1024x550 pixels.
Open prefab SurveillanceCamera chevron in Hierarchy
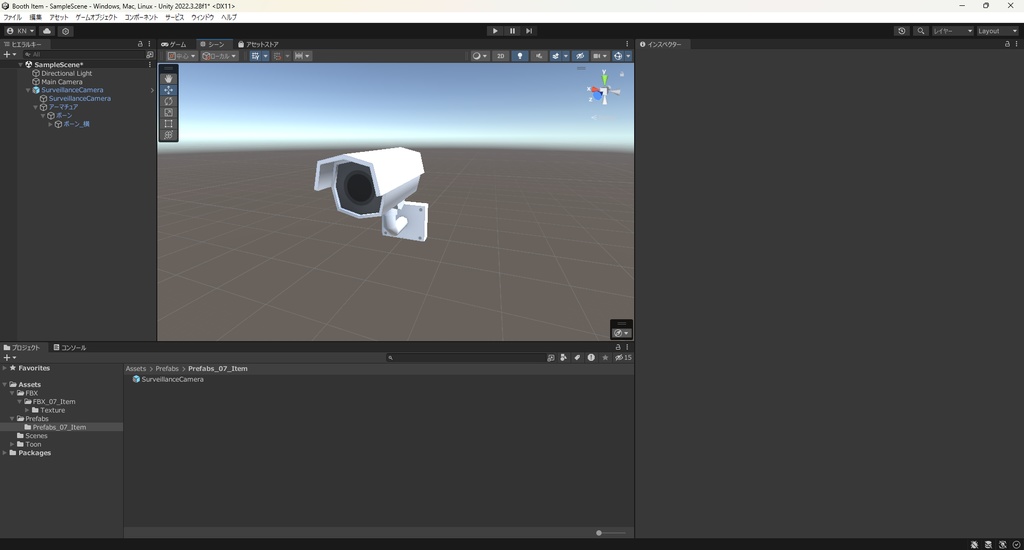pyautogui.click(x=152, y=90)
